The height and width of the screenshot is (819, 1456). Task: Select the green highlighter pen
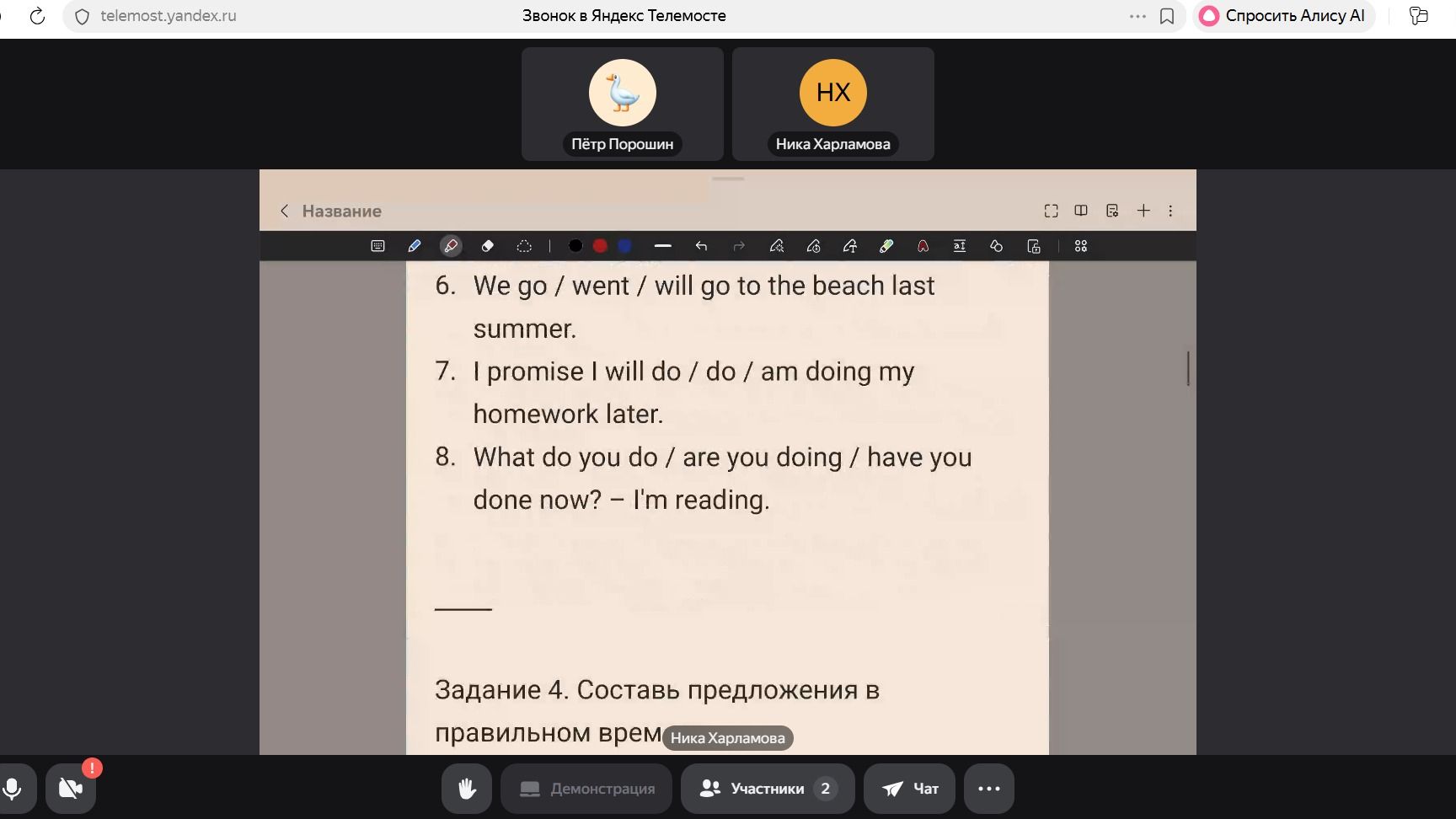[886, 246]
